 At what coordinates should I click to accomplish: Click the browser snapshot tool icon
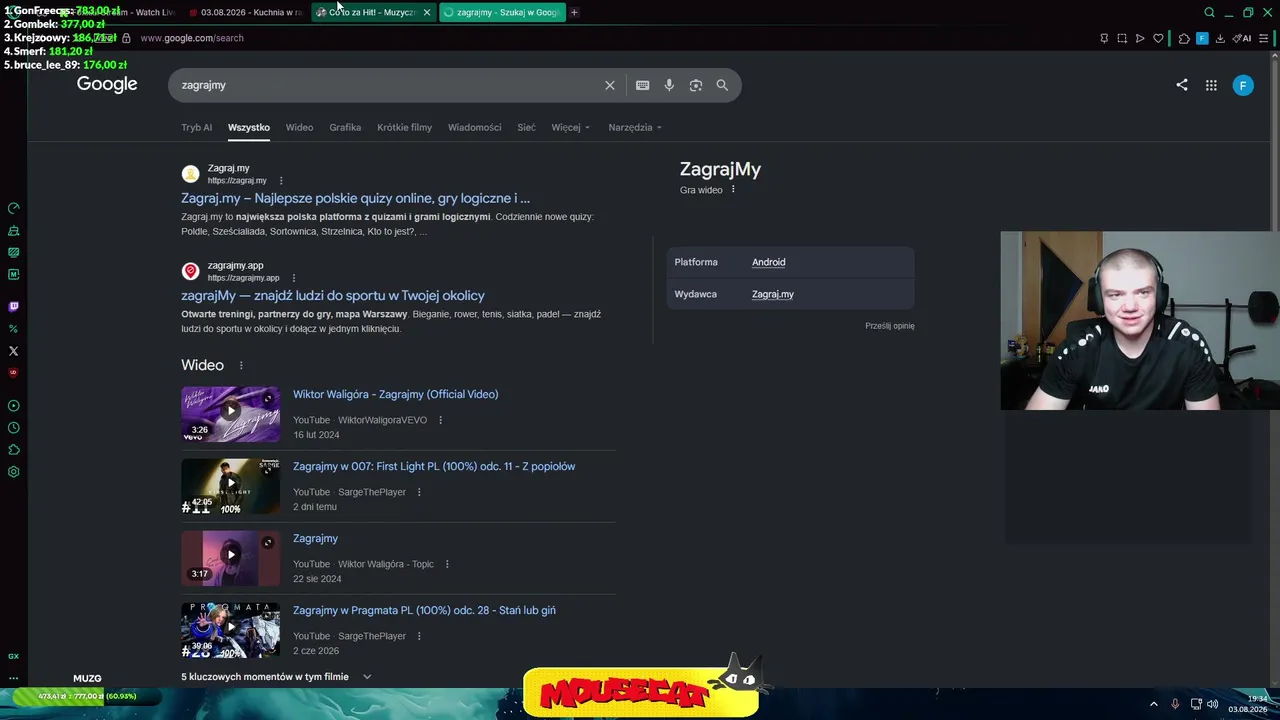(1122, 38)
